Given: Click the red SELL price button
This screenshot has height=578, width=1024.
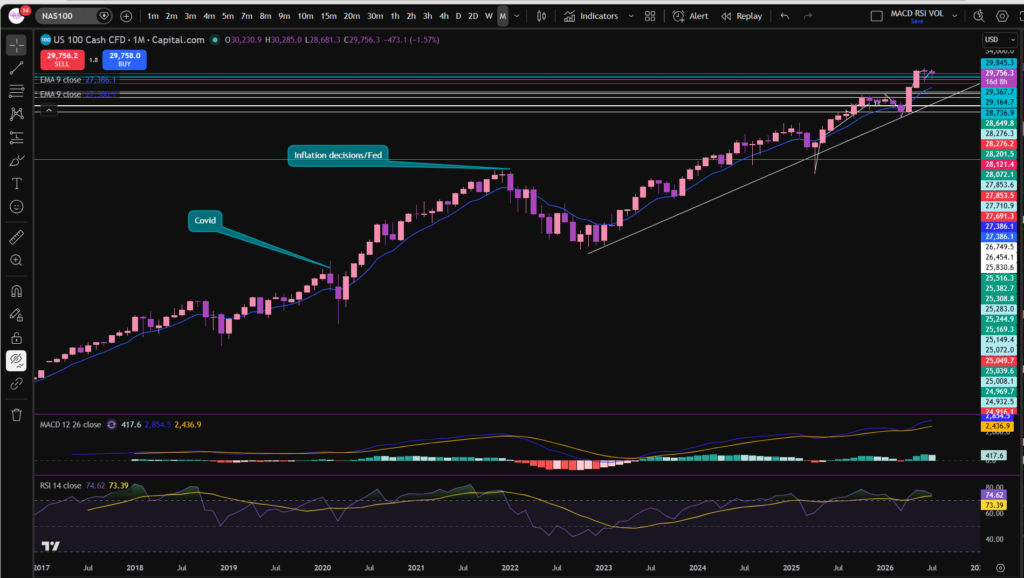Looking at the screenshot, I should pyautogui.click(x=62, y=59).
